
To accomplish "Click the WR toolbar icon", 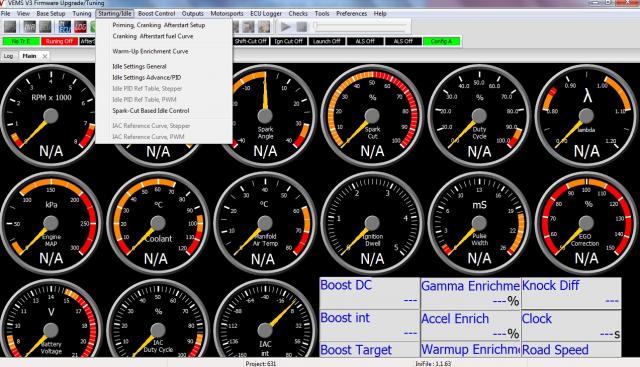I will [x=29, y=27].
